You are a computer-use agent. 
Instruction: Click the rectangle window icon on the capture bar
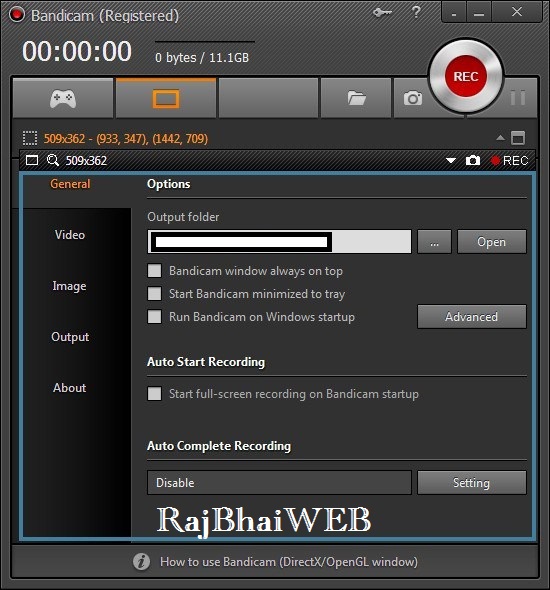click(32, 160)
